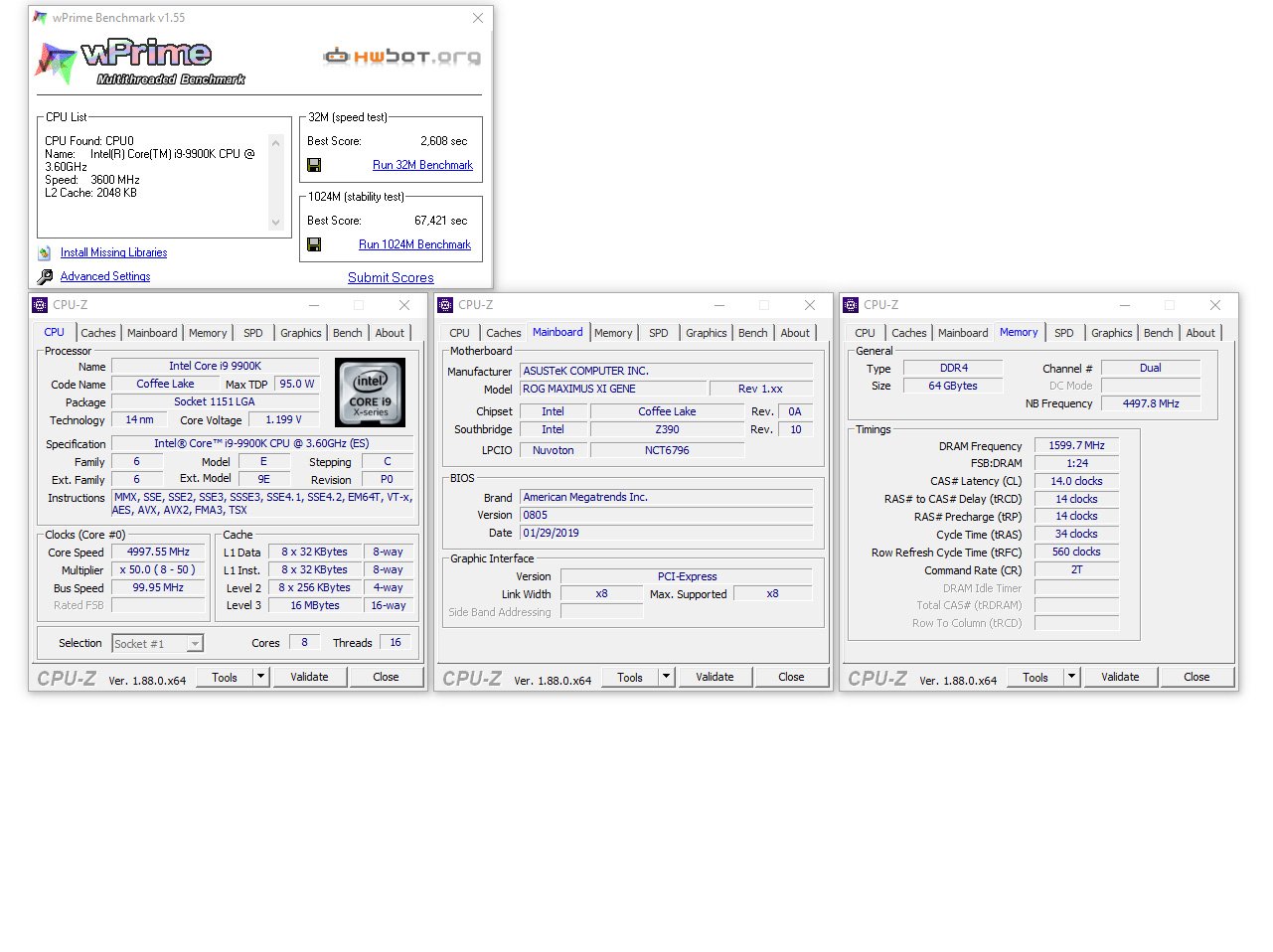Viewport: 1273px width, 952px height.
Task: Open the SPD tab in Memory window
Action: coord(1063,333)
